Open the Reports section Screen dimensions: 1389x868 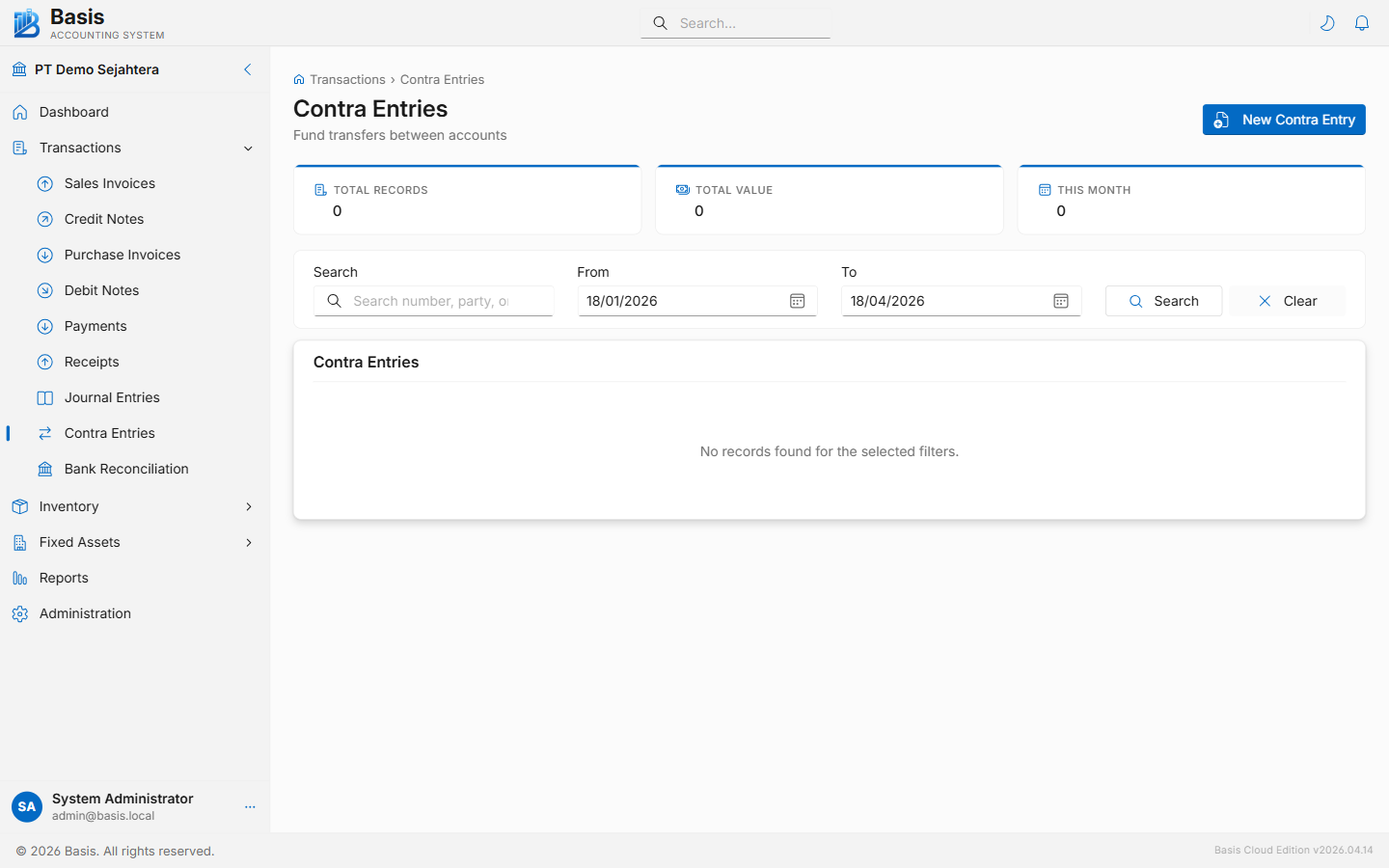64,578
